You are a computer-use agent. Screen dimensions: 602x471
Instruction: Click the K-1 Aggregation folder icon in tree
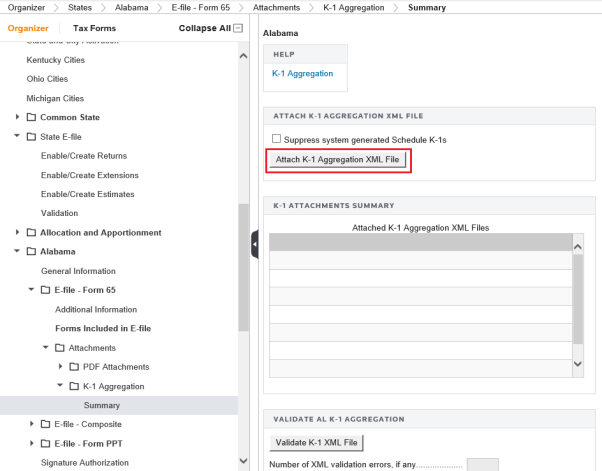pos(74,386)
